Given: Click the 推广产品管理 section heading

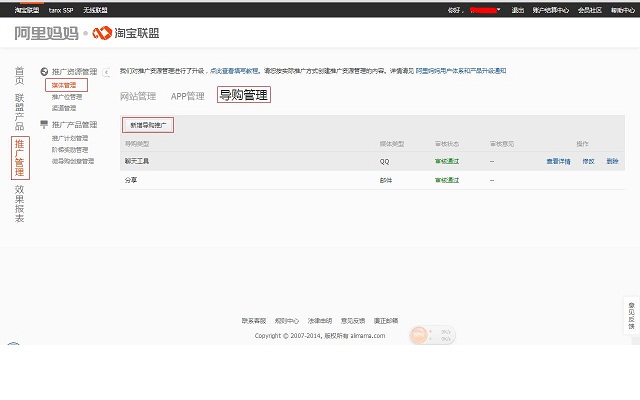Looking at the screenshot, I should point(74,124).
